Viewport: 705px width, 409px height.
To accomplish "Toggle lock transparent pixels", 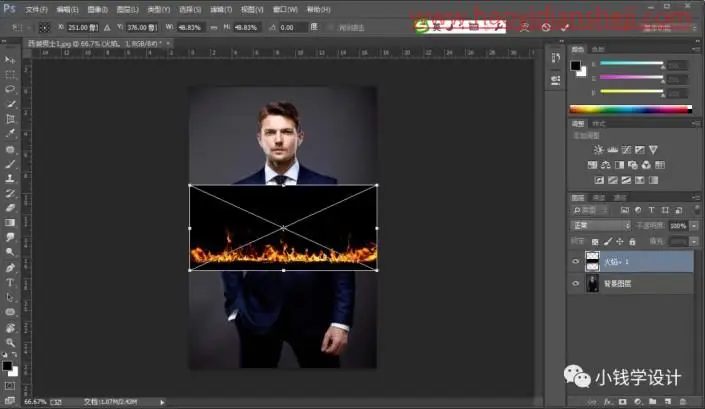I will (595, 242).
